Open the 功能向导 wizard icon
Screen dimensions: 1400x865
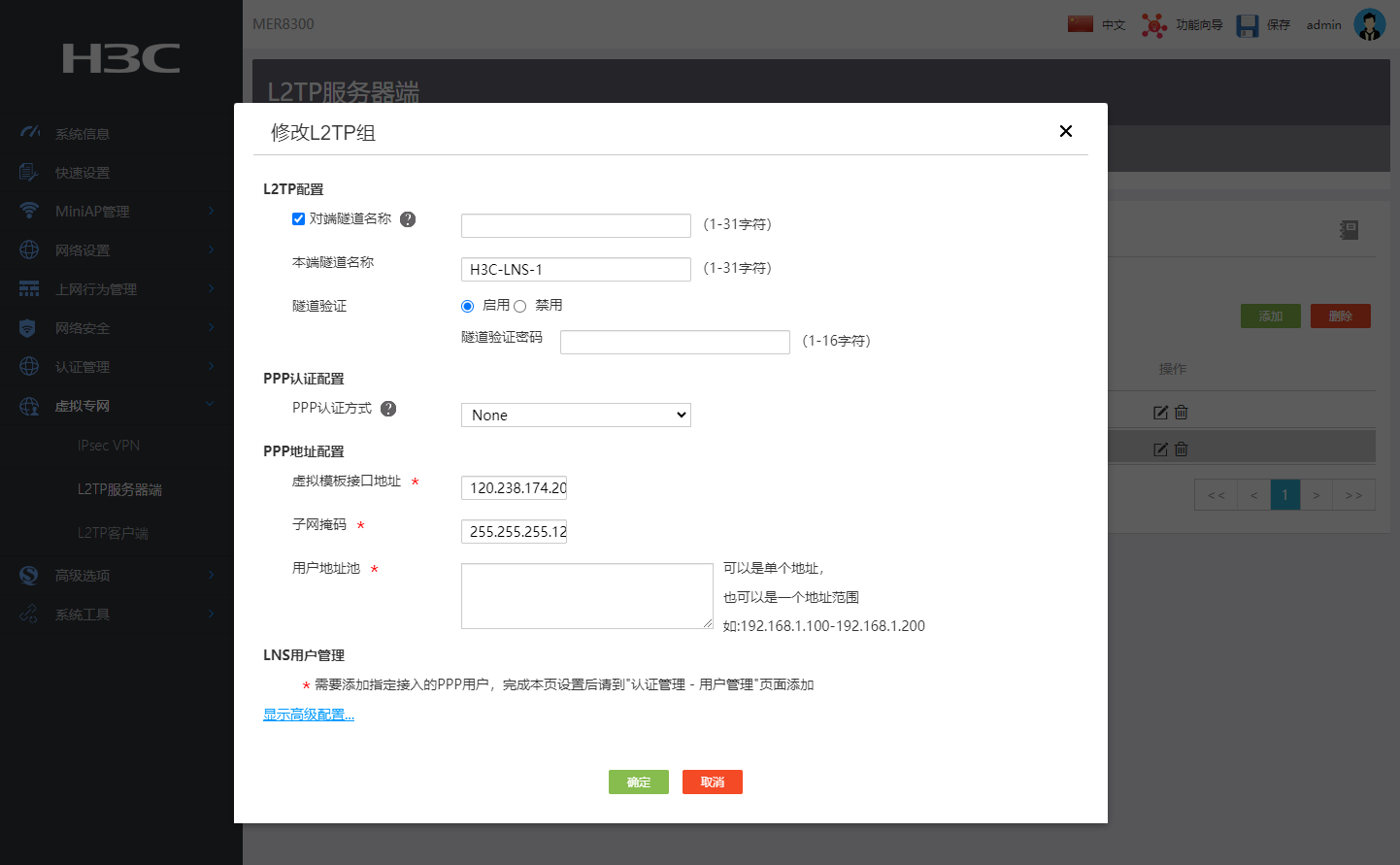coord(1153,25)
